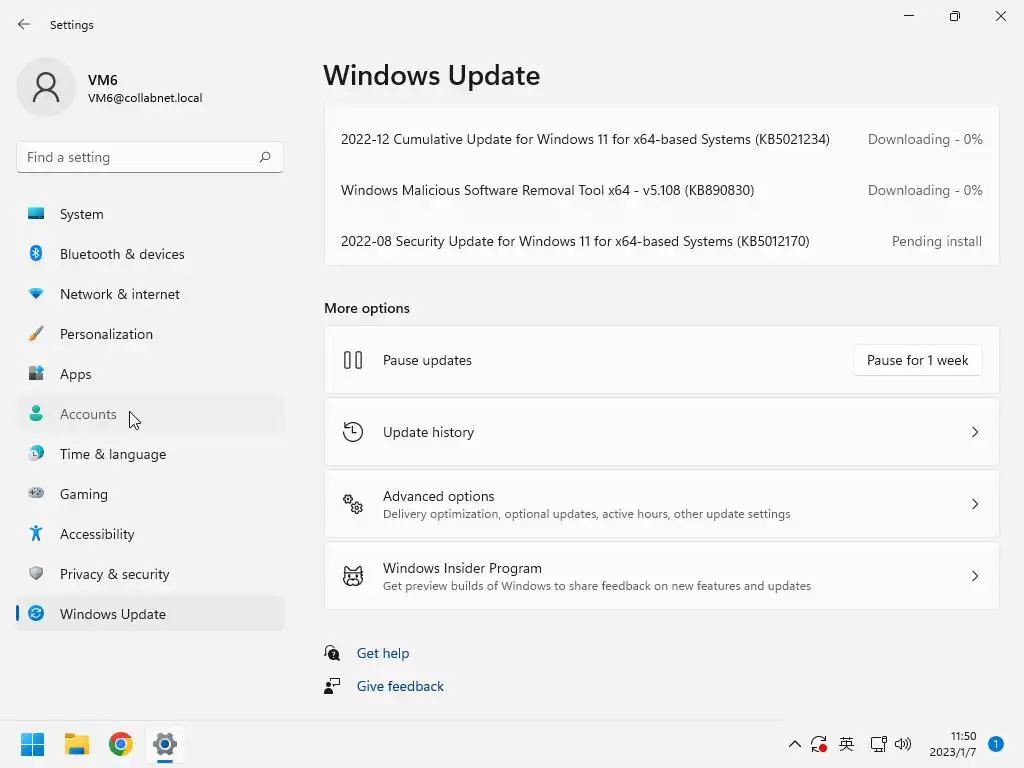
Task: Click the search magnifier icon
Action: tap(265, 157)
